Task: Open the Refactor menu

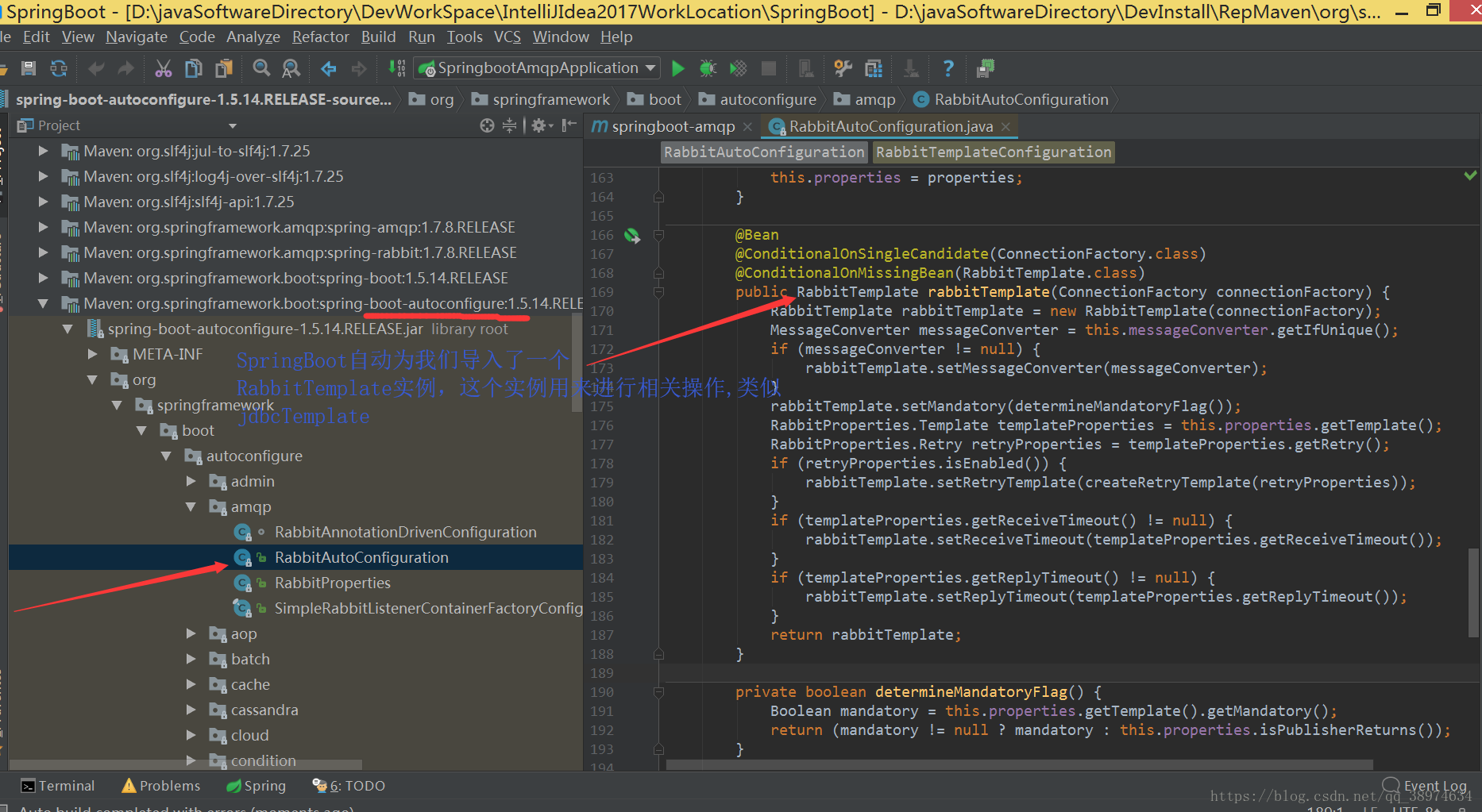Action: click(x=320, y=37)
